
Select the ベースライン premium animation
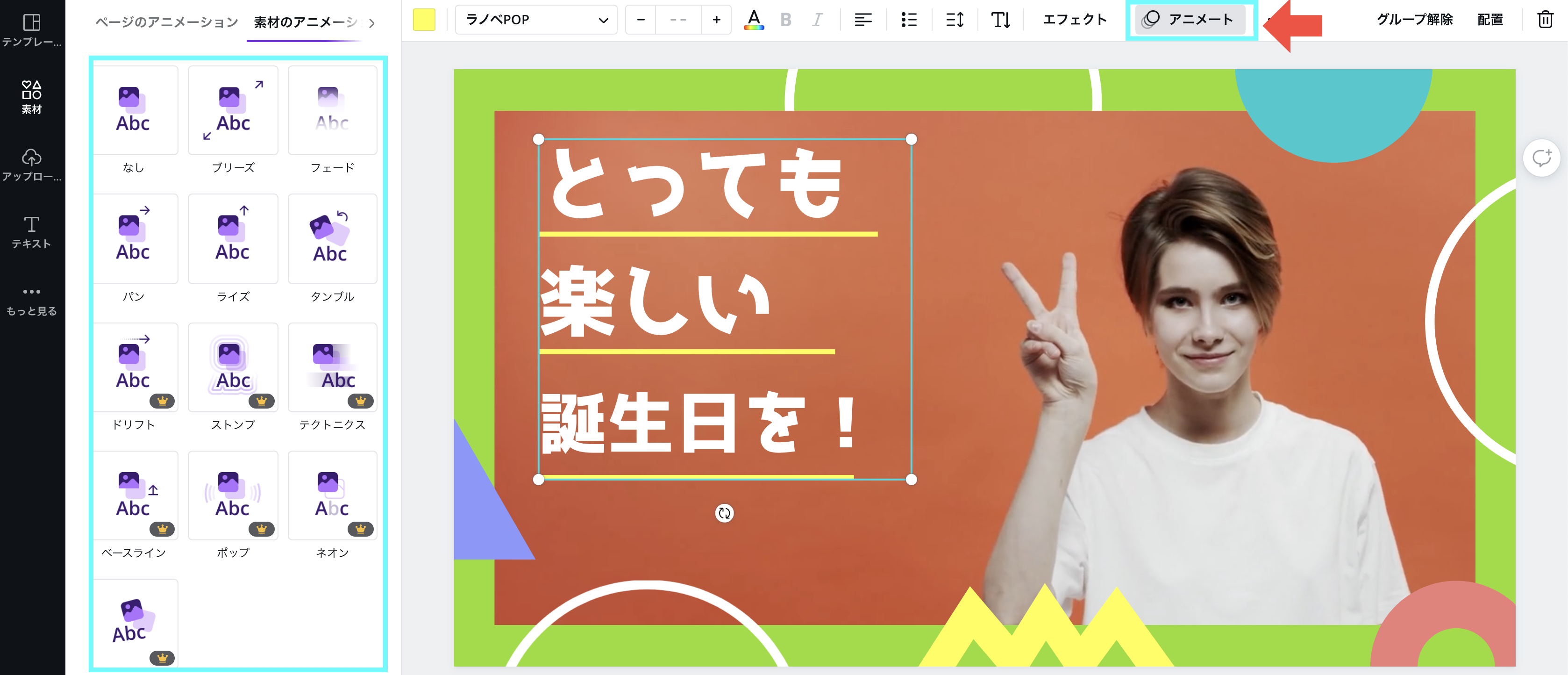[135, 495]
